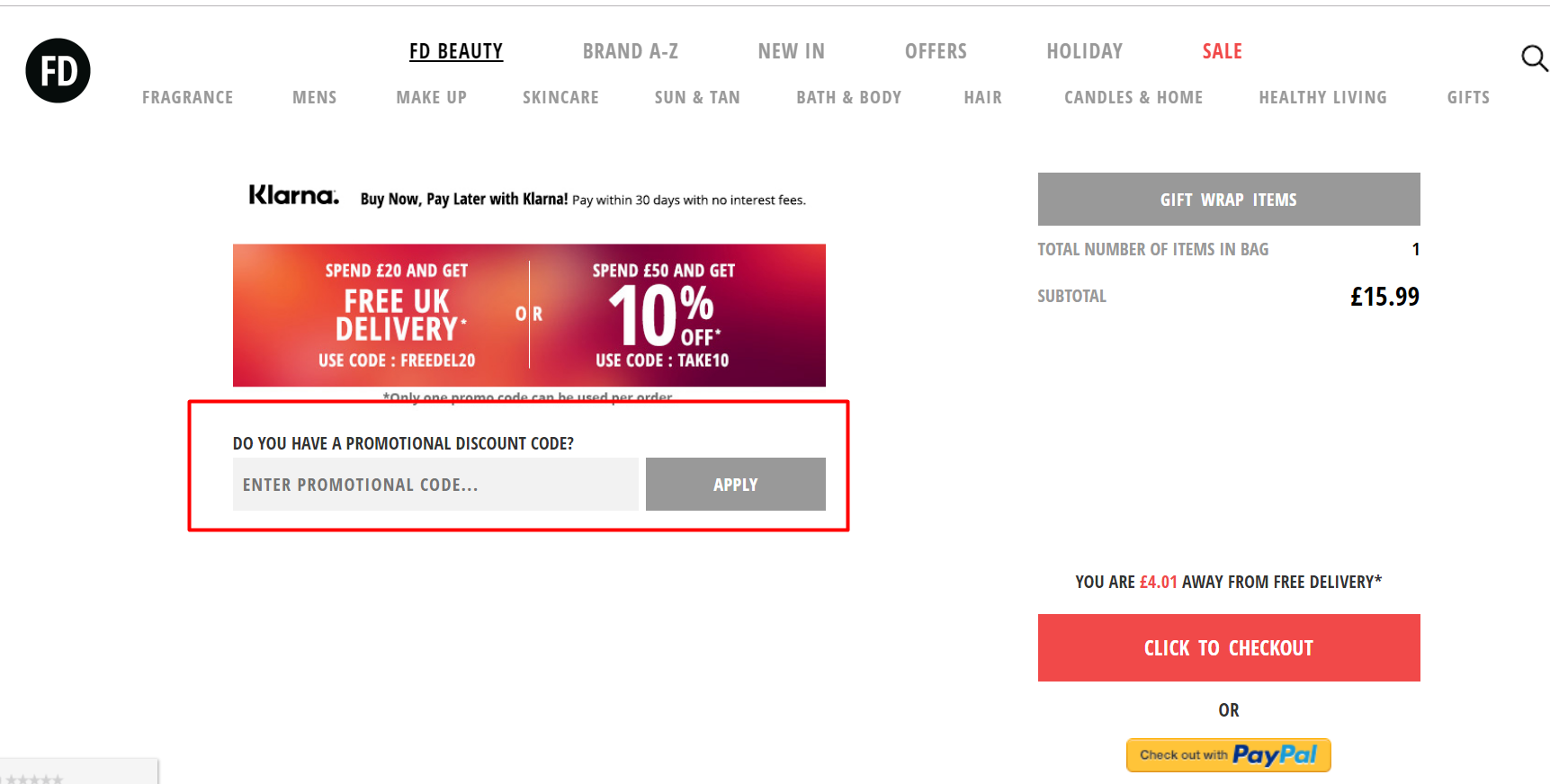This screenshot has width=1550, height=784.
Task: Open the SALE section
Action: coord(1222,50)
